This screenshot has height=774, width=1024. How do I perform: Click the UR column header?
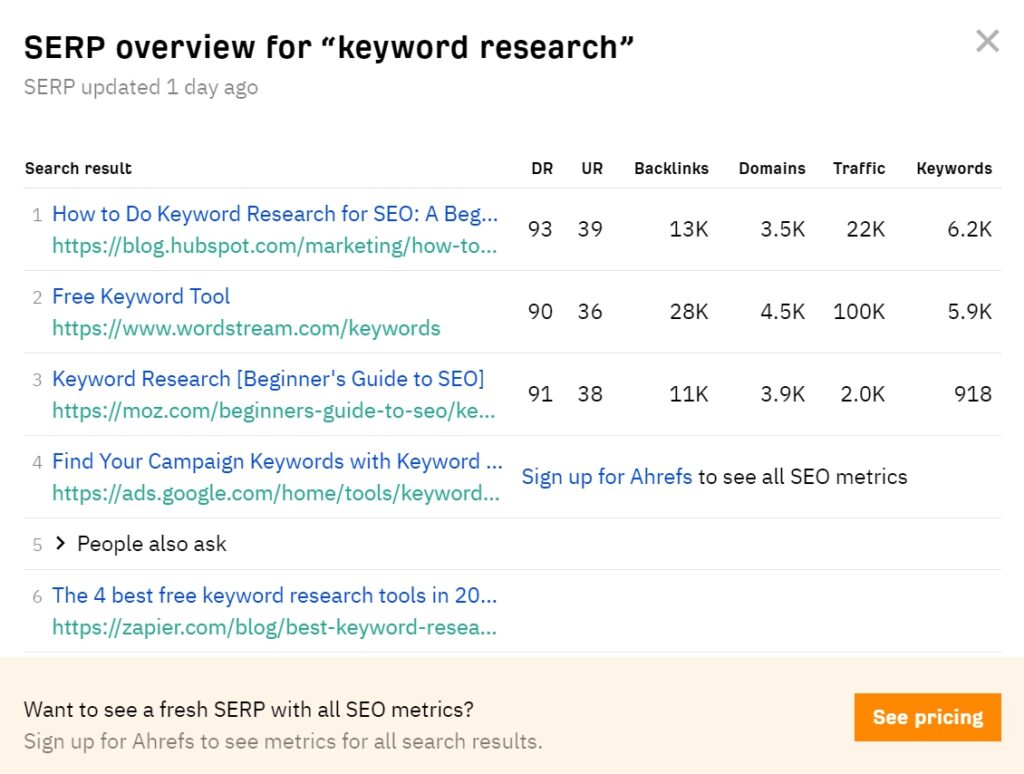592,169
